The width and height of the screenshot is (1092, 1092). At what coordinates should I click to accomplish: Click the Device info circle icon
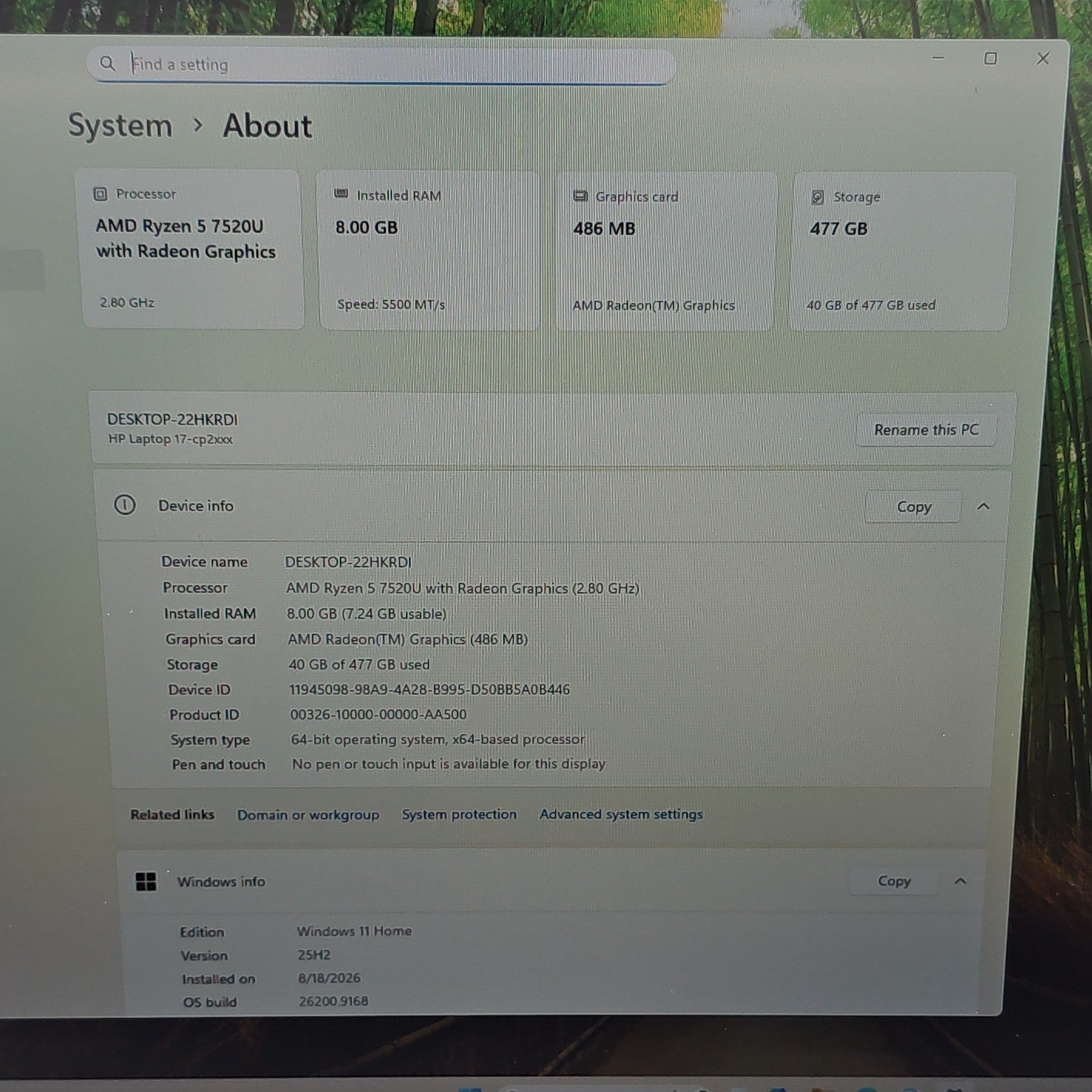(x=124, y=505)
